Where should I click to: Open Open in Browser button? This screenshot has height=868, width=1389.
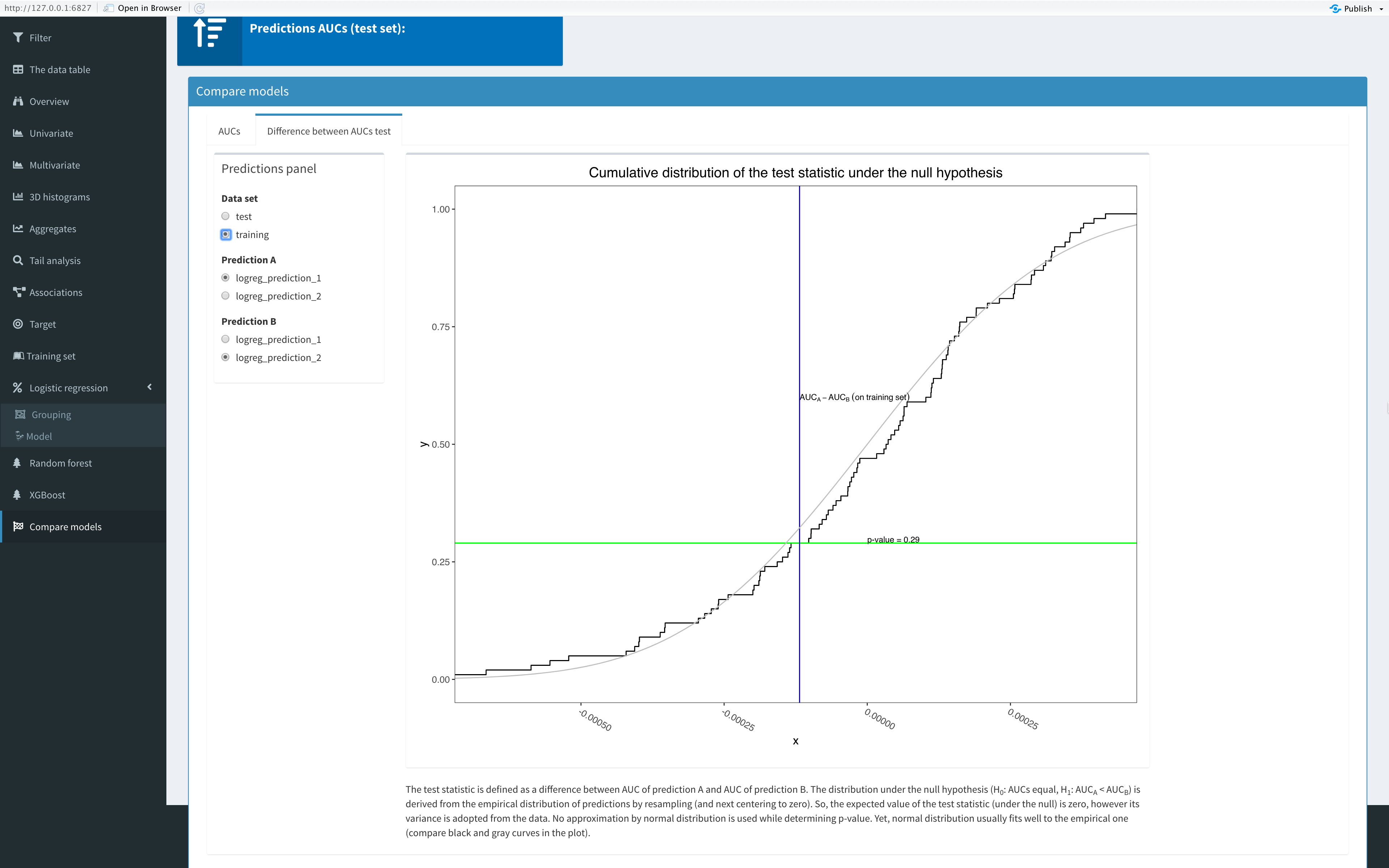143,8
